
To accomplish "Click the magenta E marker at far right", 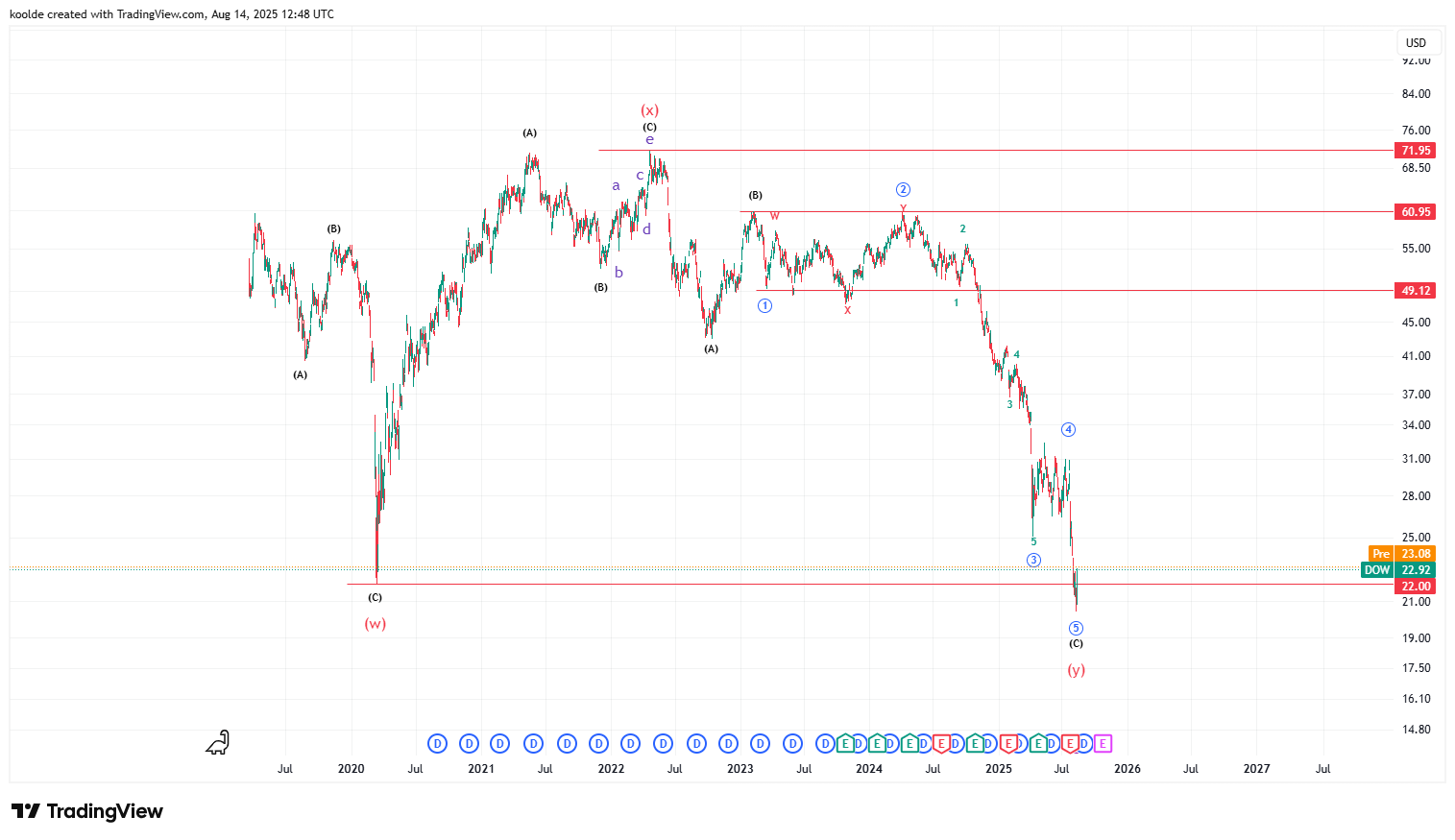I will (x=1103, y=743).
